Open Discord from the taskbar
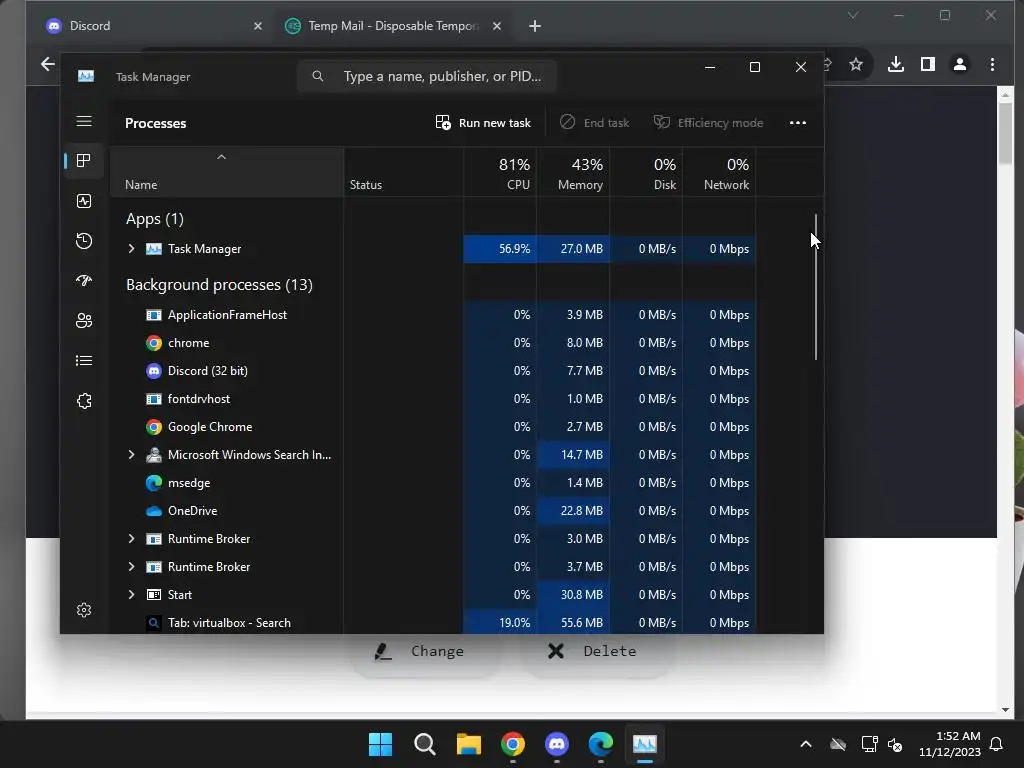The width and height of the screenshot is (1024, 768). pos(556,744)
